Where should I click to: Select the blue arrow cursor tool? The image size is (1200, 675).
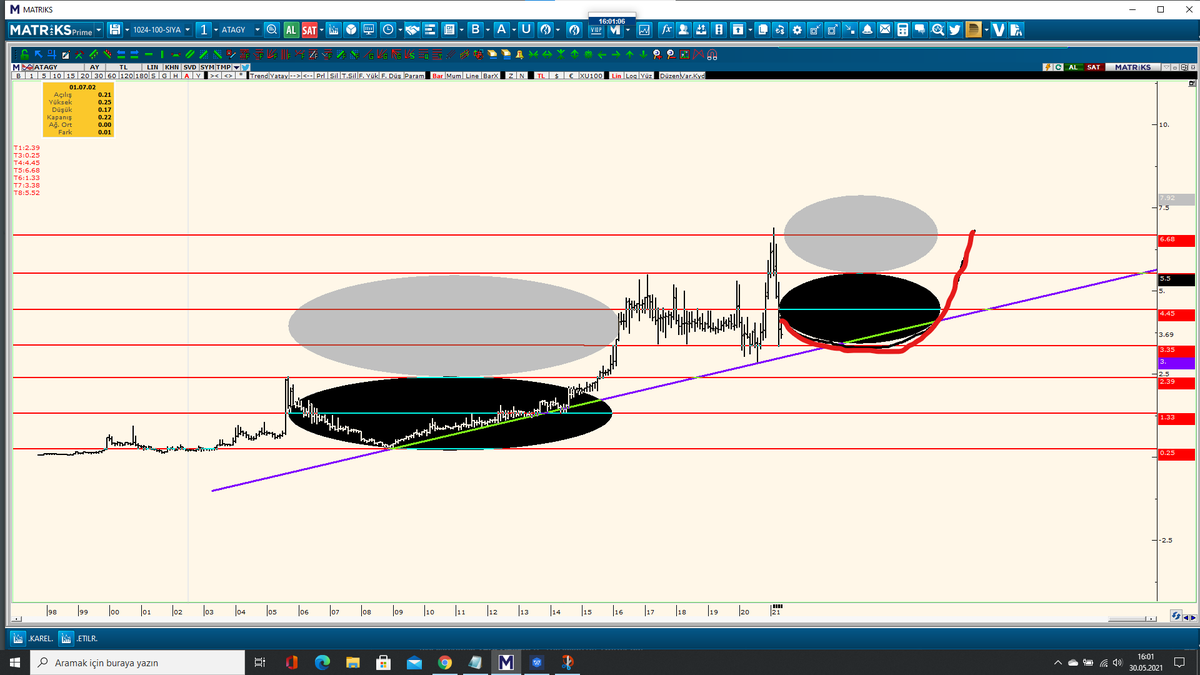tap(37, 54)
